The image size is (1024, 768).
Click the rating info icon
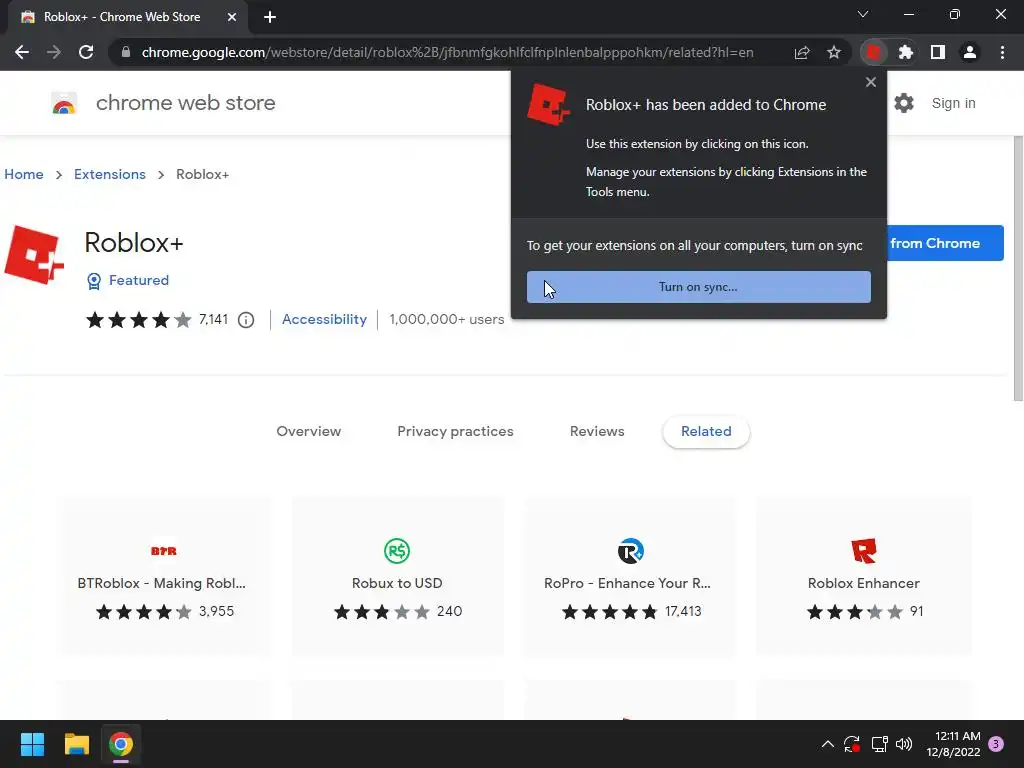[x=246, y=320]
